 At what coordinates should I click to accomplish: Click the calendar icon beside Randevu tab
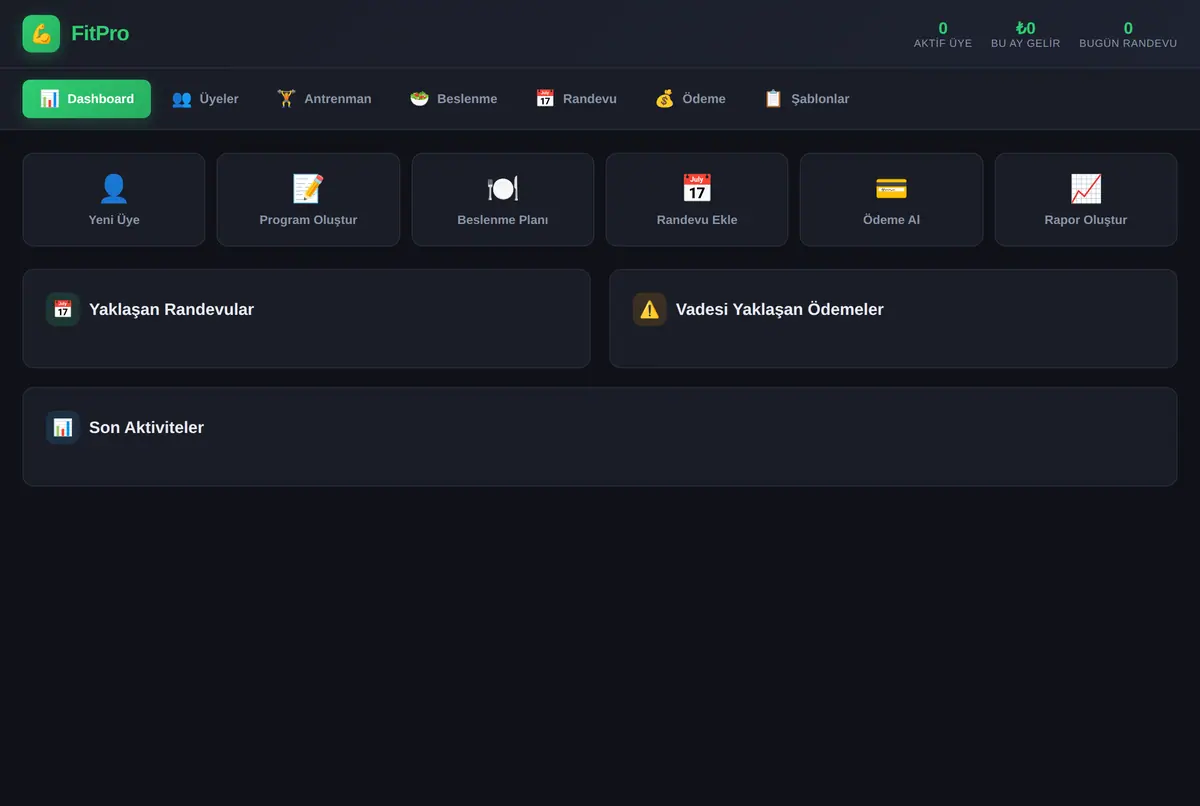(545, 99)
